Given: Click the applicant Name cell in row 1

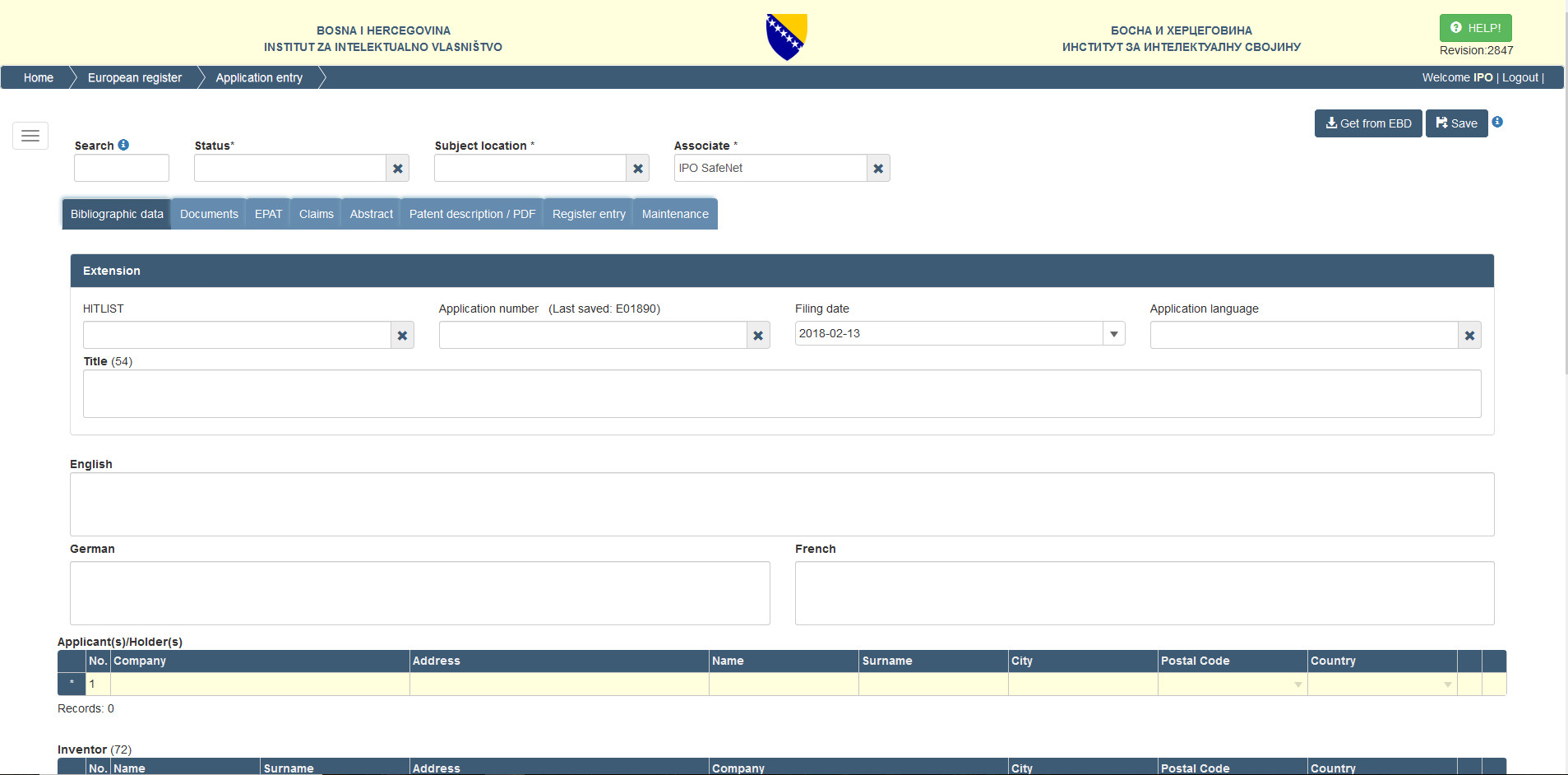Looking at the screenshot, I should click(784, 685).
